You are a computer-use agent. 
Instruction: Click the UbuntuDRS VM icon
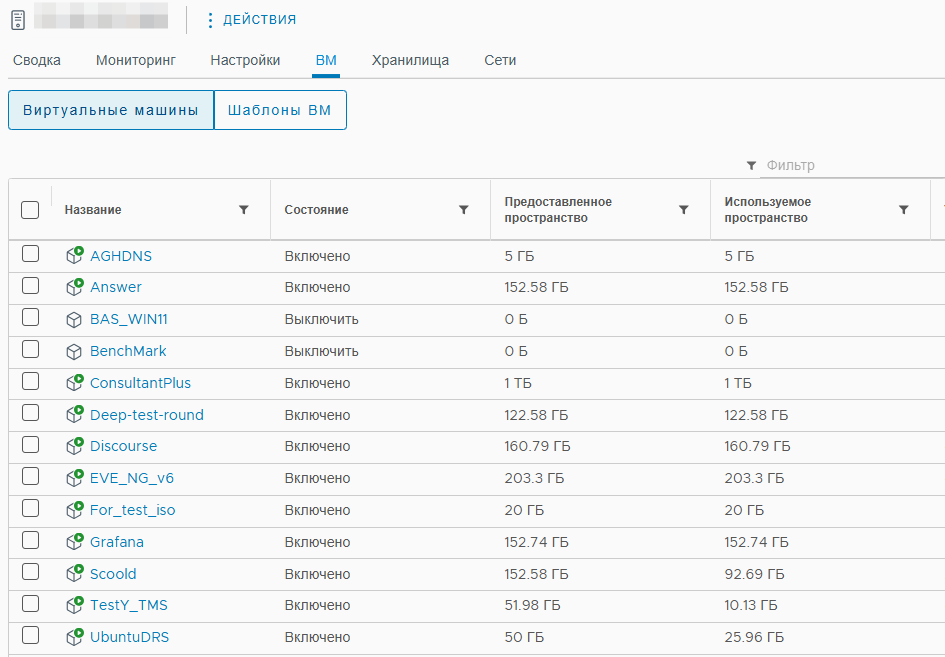[x=74, y=637]
